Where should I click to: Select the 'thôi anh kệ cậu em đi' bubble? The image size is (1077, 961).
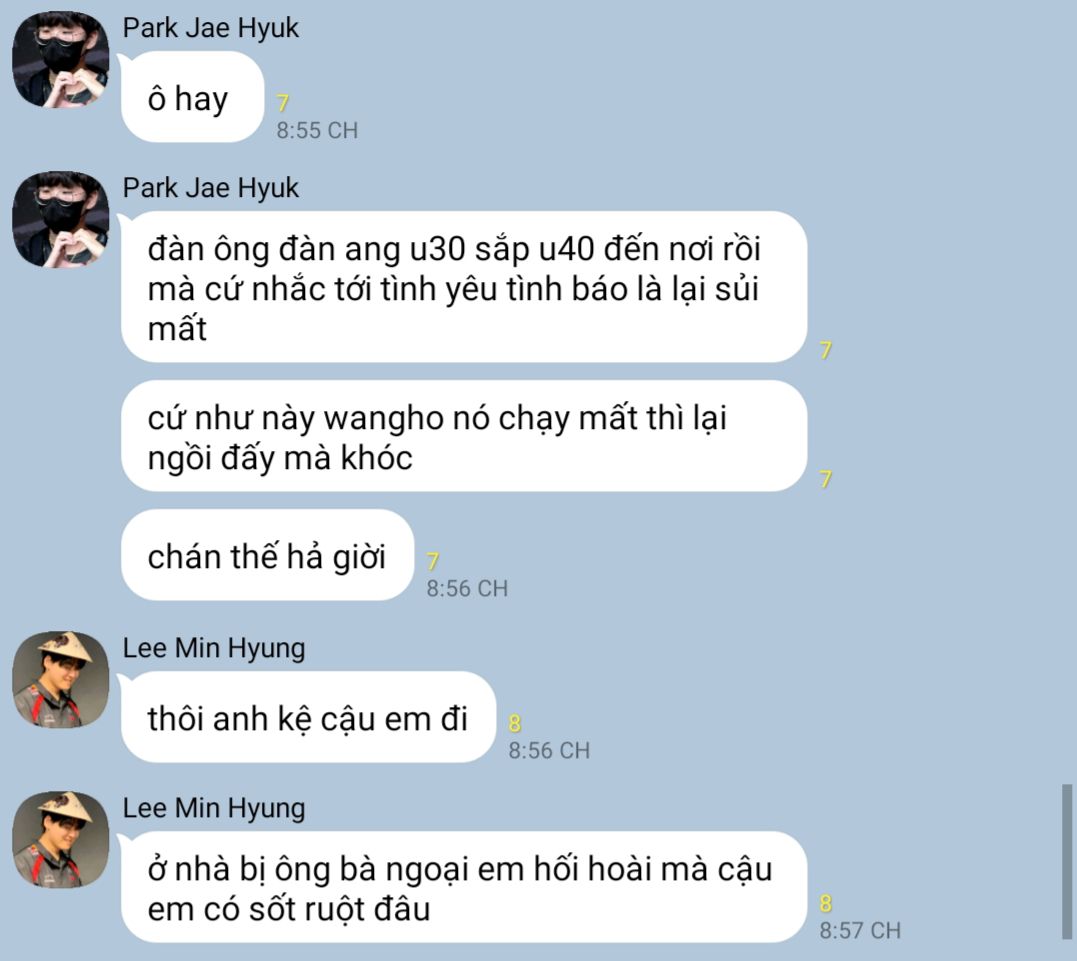(308, 717)
